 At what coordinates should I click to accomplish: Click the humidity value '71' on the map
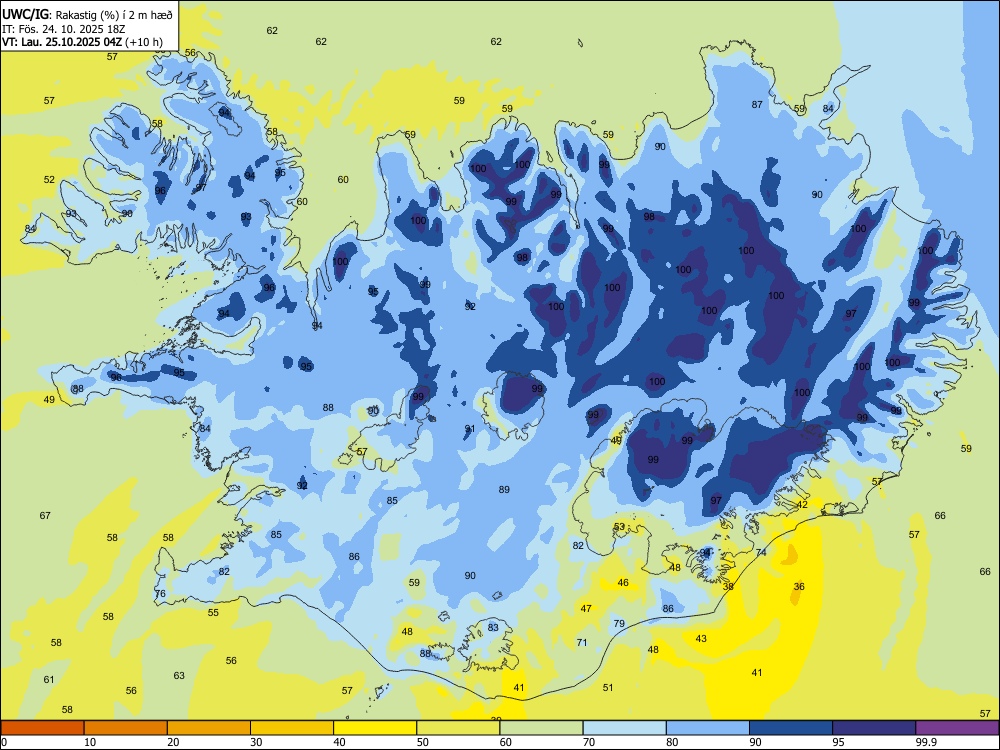click(582, 642)
